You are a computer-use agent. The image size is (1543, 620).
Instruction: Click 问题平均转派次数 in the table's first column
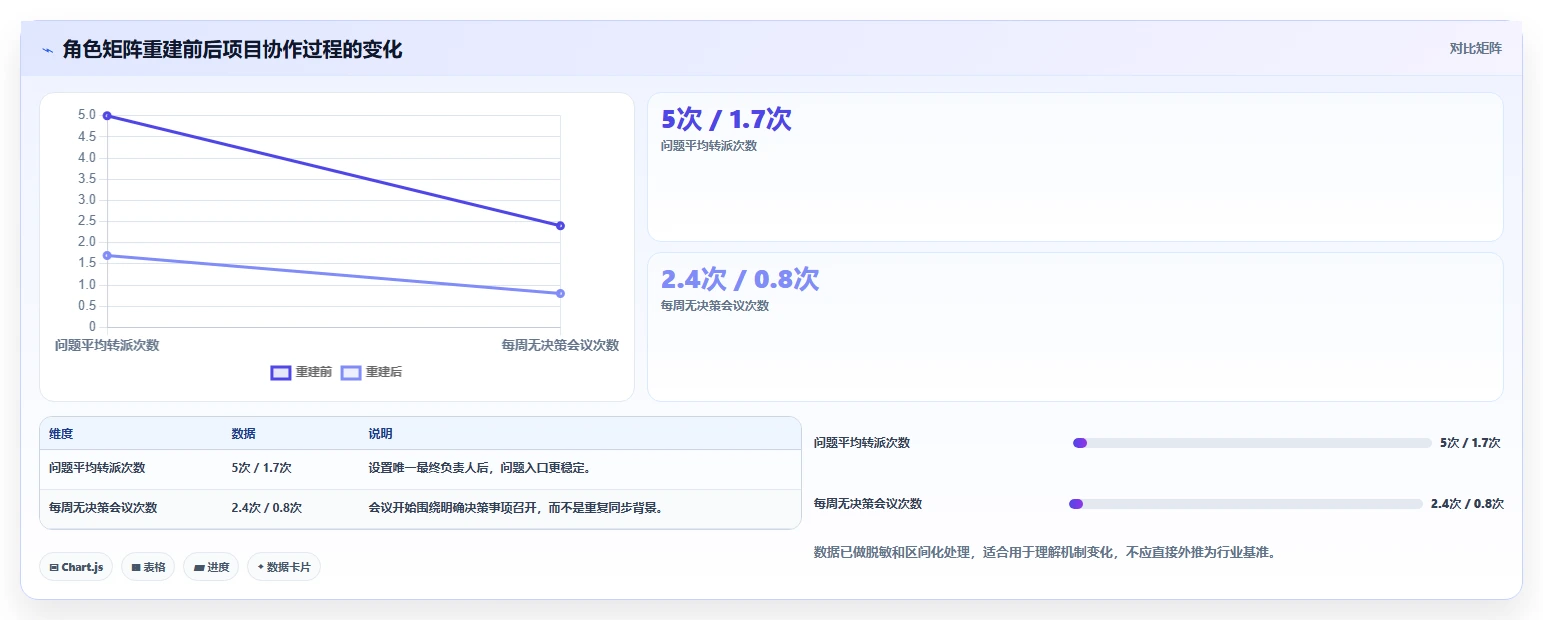click(97, 467)
